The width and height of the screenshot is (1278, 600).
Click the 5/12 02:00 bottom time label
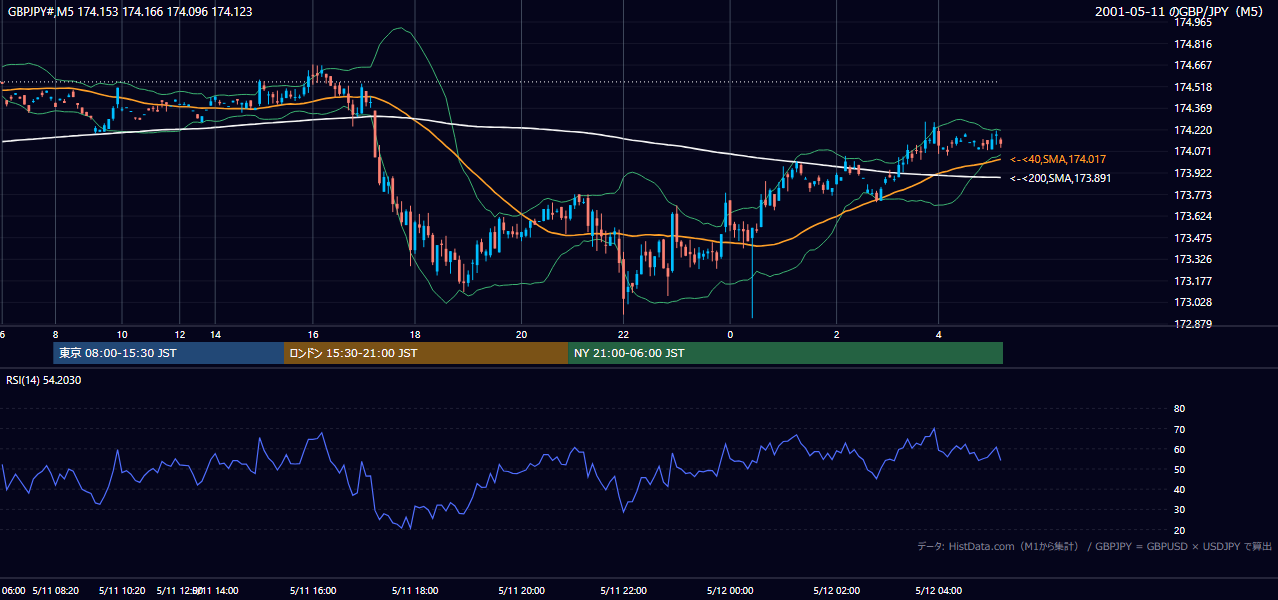pyautogui.click(x=838, y=591)
